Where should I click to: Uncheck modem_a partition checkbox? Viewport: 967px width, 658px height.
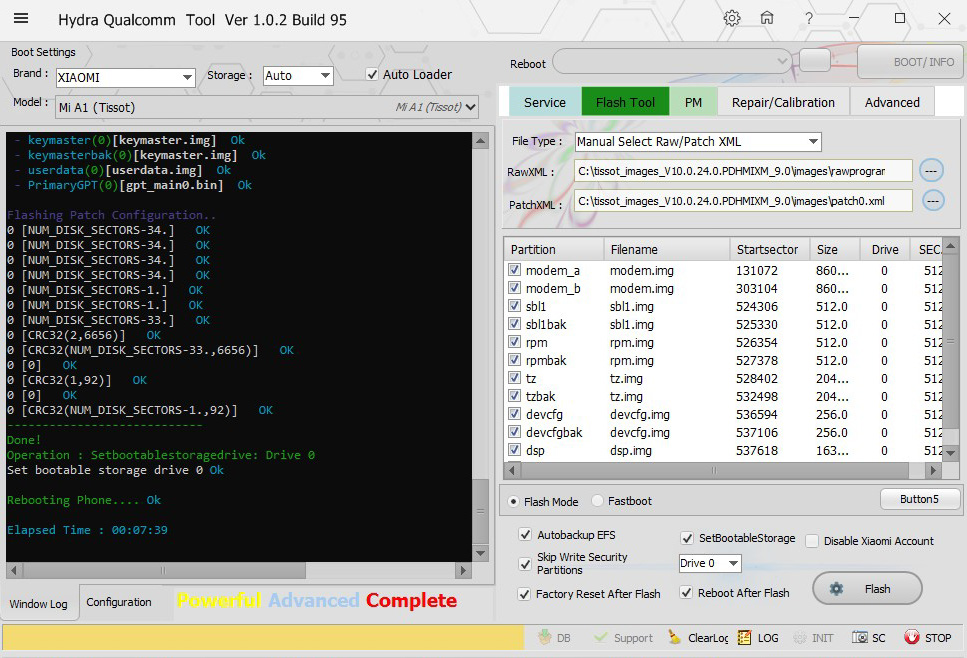click(x=514, y=270)
